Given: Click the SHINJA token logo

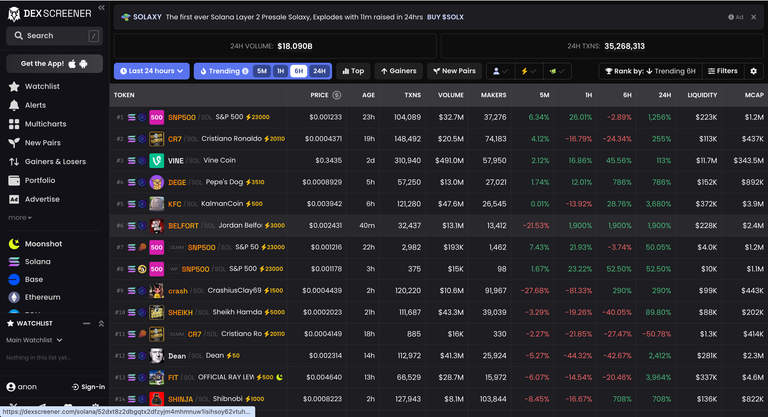Looking at the screenshot, I should coord(156,399).
